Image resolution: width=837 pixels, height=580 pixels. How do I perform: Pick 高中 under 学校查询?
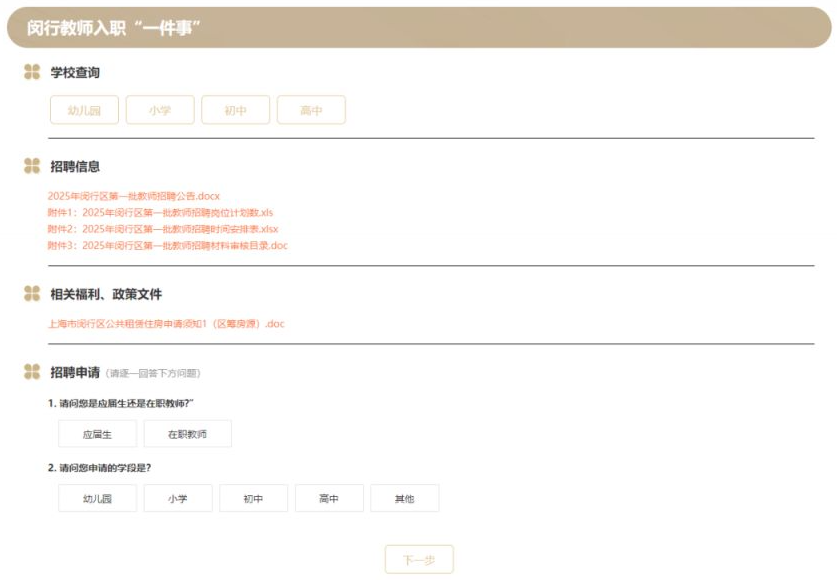[311, 110]
